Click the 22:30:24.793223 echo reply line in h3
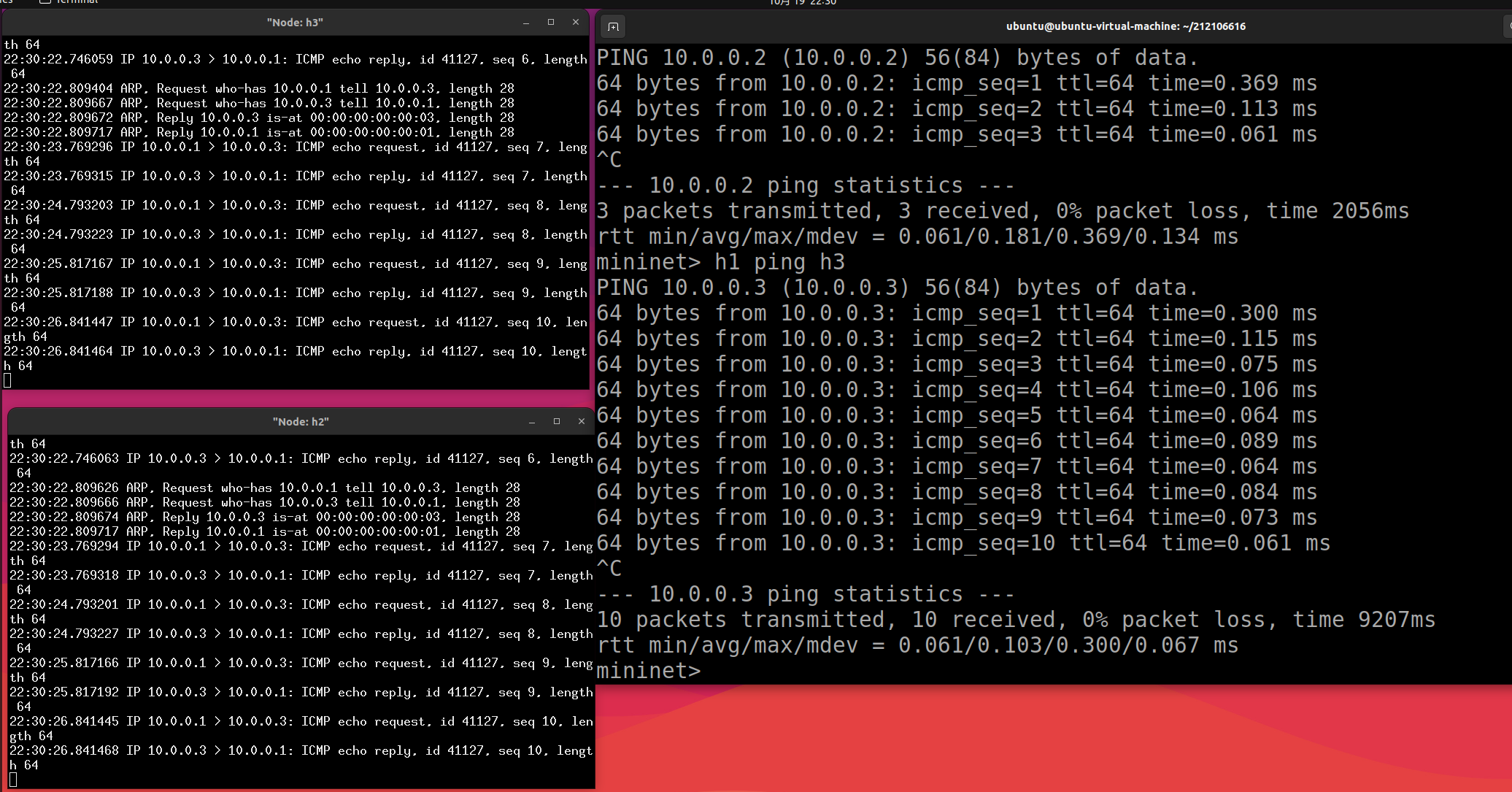 pos(296,242)
